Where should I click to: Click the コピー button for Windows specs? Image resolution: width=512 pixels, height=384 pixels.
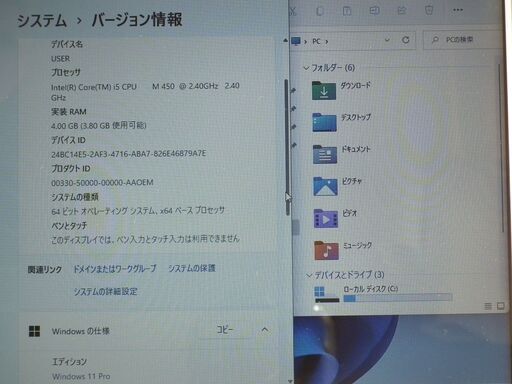click(x=225, y=330)
